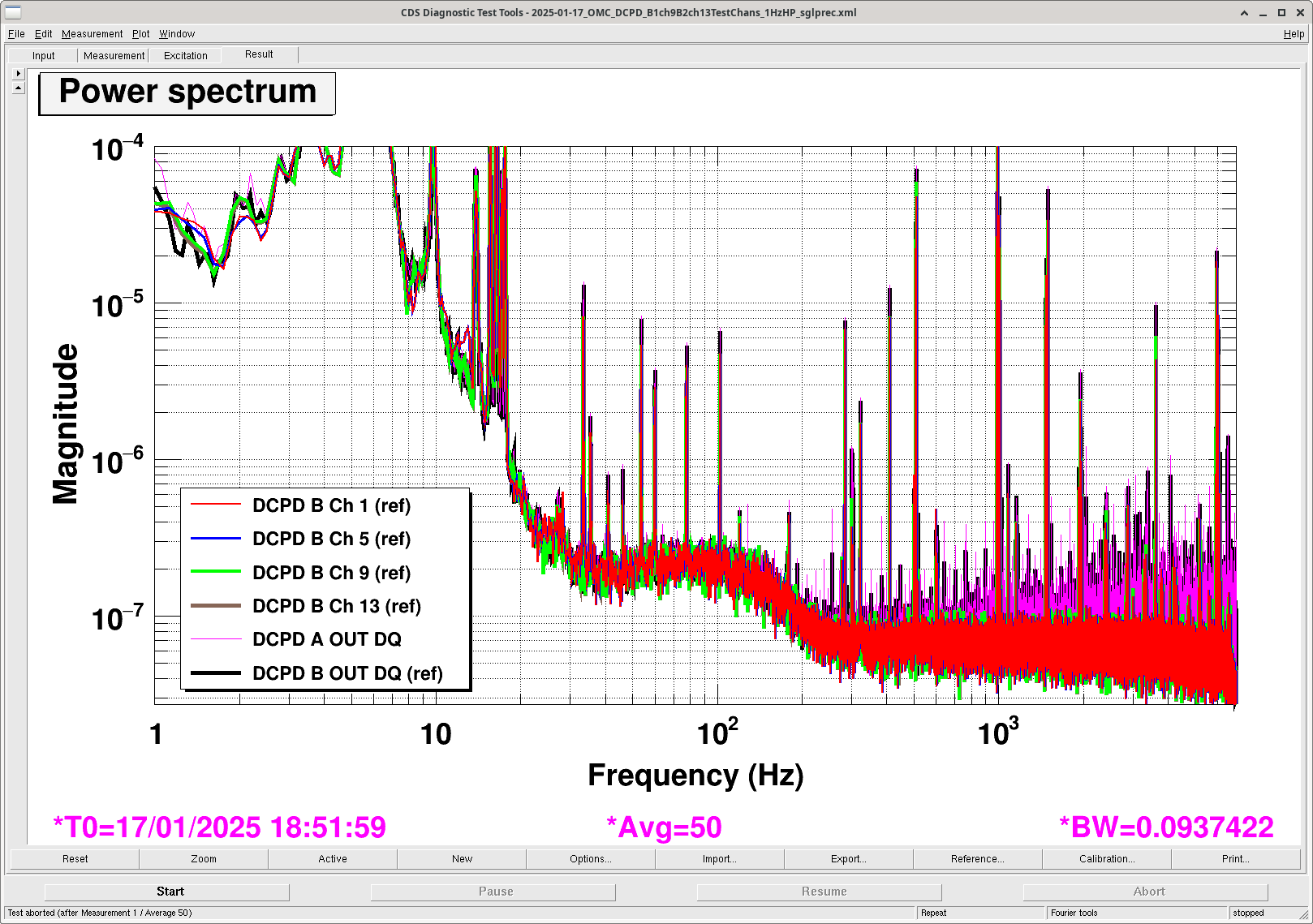Click the Test aborted status message
This screenshot has width=1313, height=924.
tap(100, 913)
